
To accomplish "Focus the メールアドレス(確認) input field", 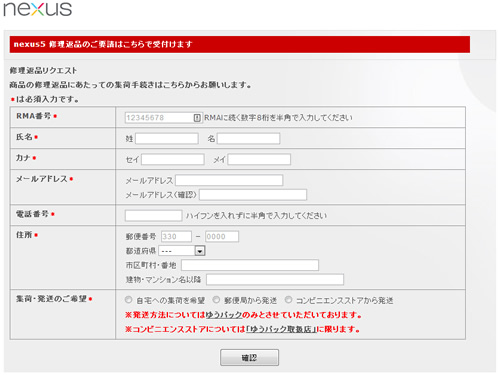I will click(253, 195).
